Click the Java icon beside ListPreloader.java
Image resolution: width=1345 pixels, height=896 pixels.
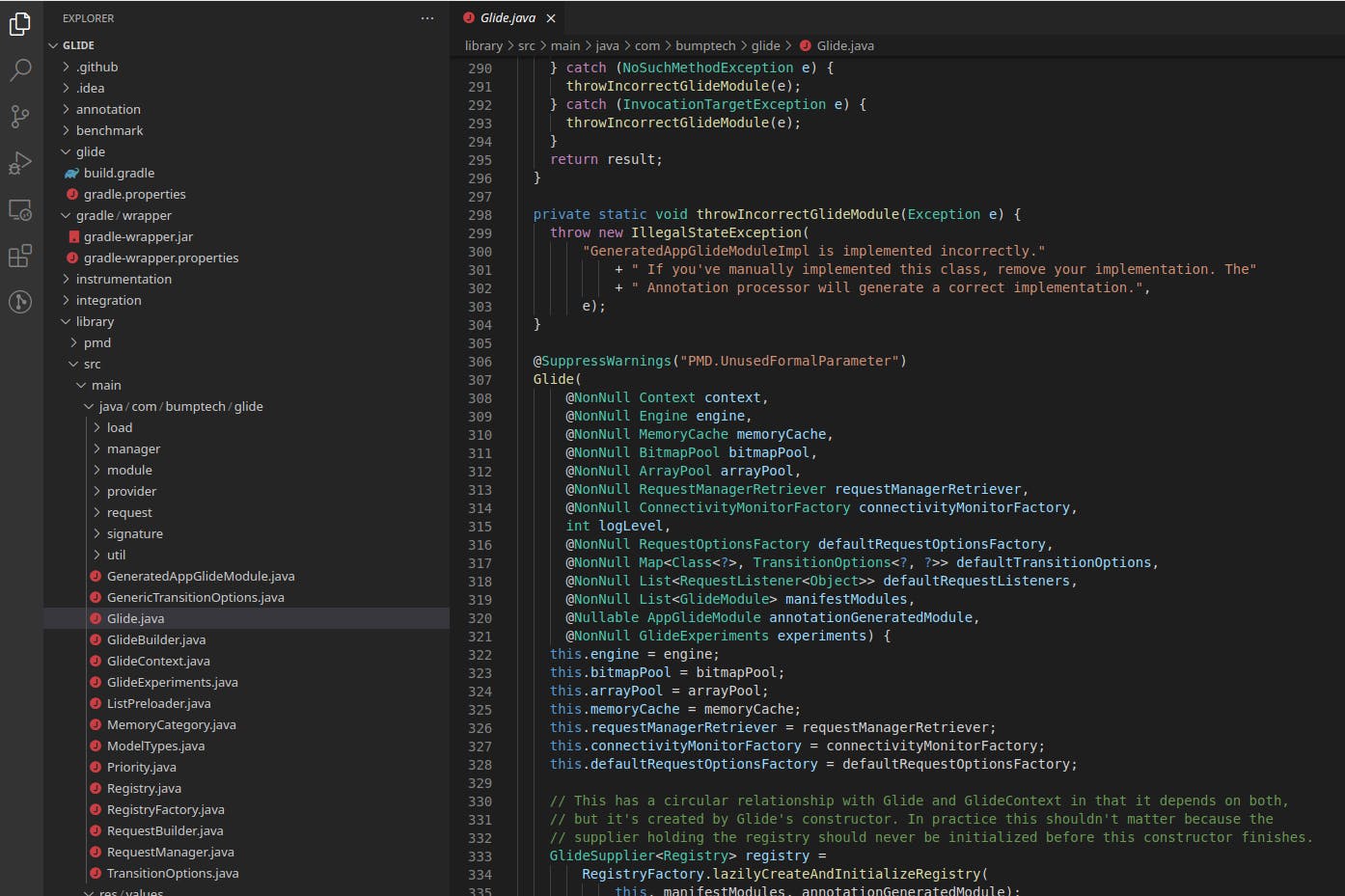point(96,704)
